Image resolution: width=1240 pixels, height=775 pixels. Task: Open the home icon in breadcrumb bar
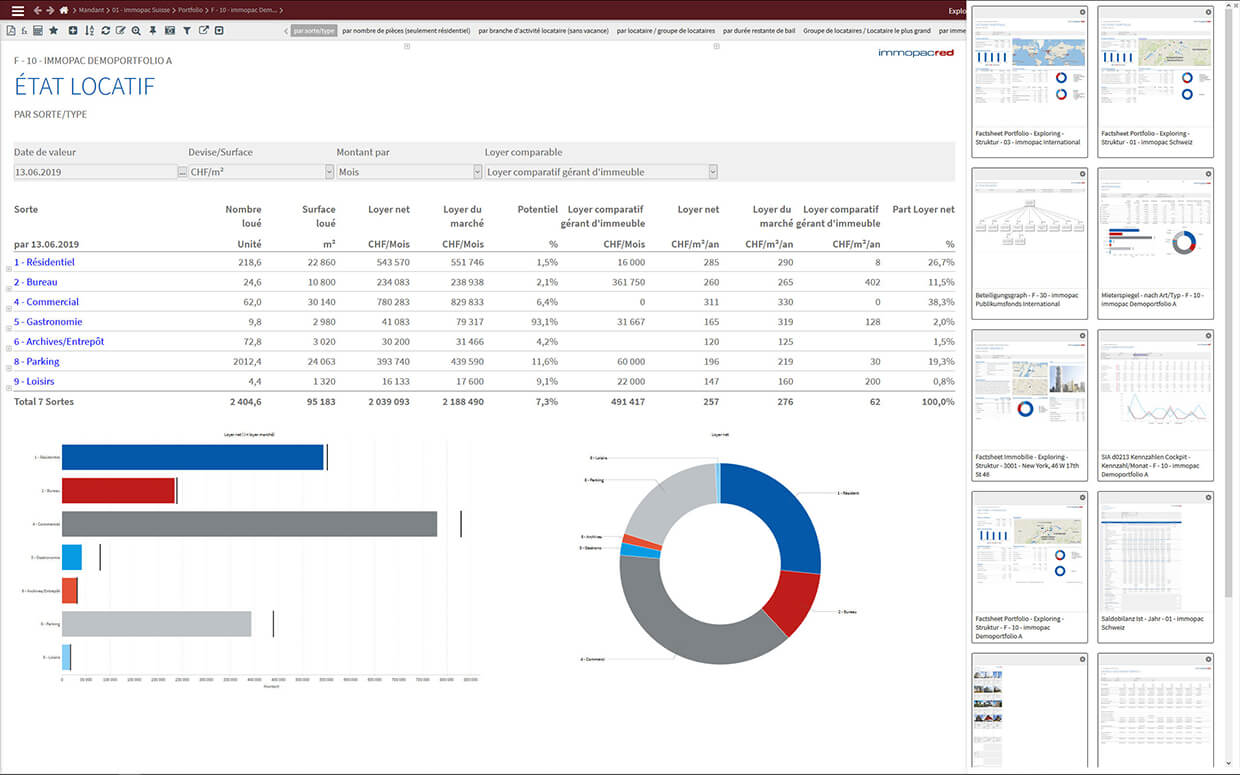pyautogui.click(x=64, y=11)
